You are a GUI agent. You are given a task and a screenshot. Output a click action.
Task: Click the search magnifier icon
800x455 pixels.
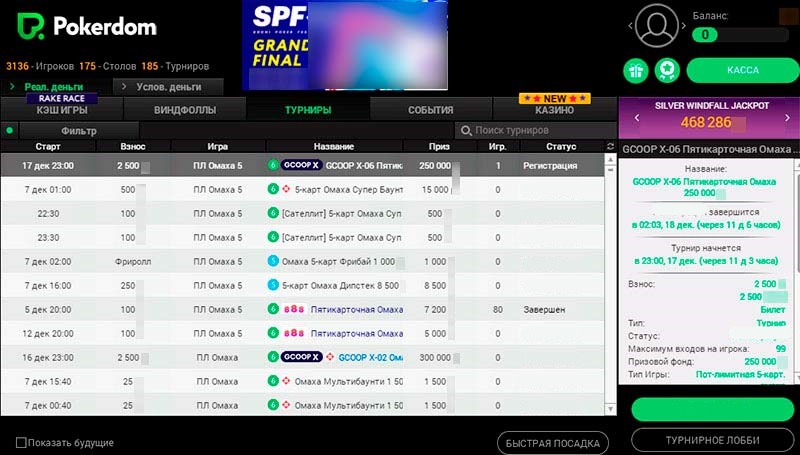click(x=466, y=131)
